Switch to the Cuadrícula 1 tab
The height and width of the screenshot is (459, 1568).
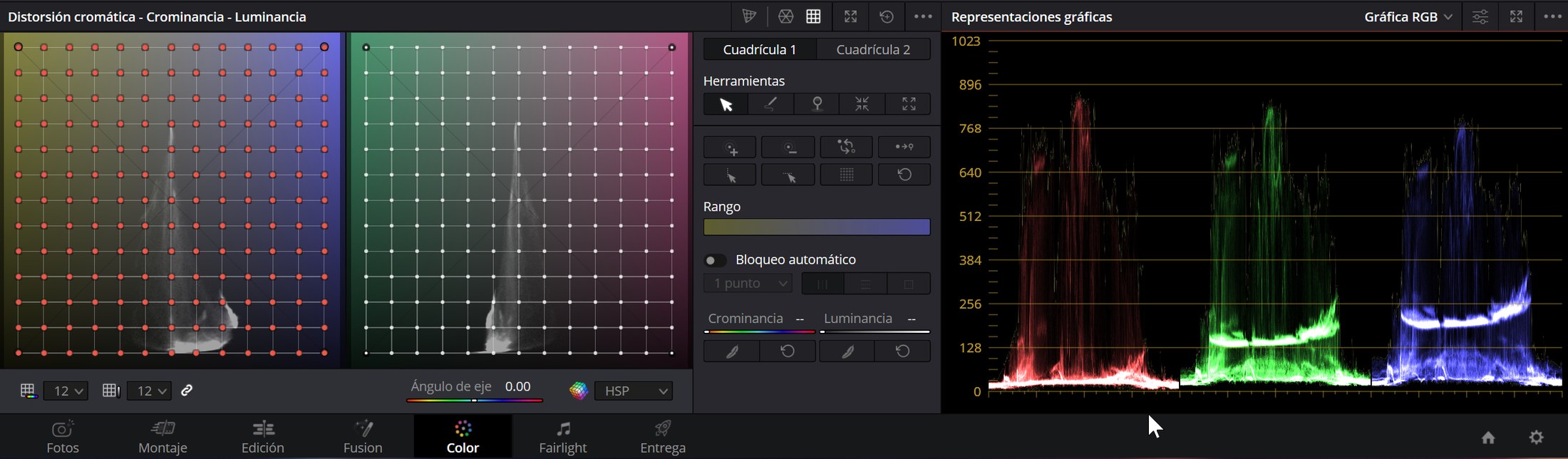(759, 49)
